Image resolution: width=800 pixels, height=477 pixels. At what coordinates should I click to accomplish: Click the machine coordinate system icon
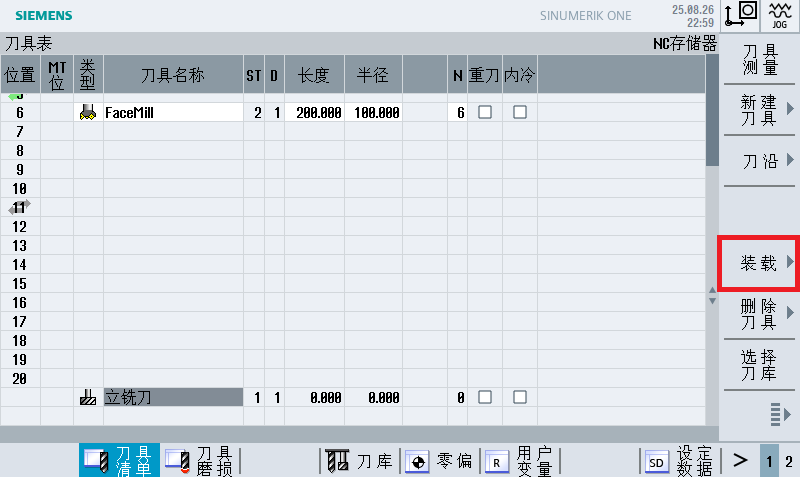click(741, 15)
